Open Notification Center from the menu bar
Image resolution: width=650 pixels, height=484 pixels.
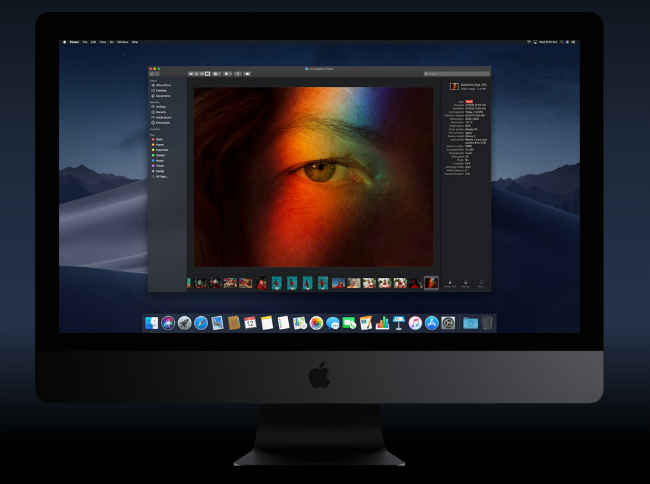coord(573,42)
